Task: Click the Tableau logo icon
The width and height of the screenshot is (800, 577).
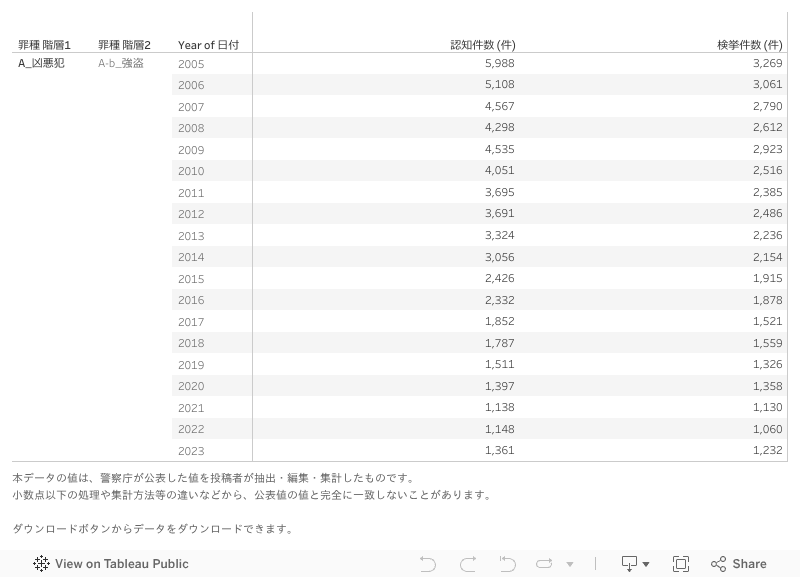Action: point(41,564)
